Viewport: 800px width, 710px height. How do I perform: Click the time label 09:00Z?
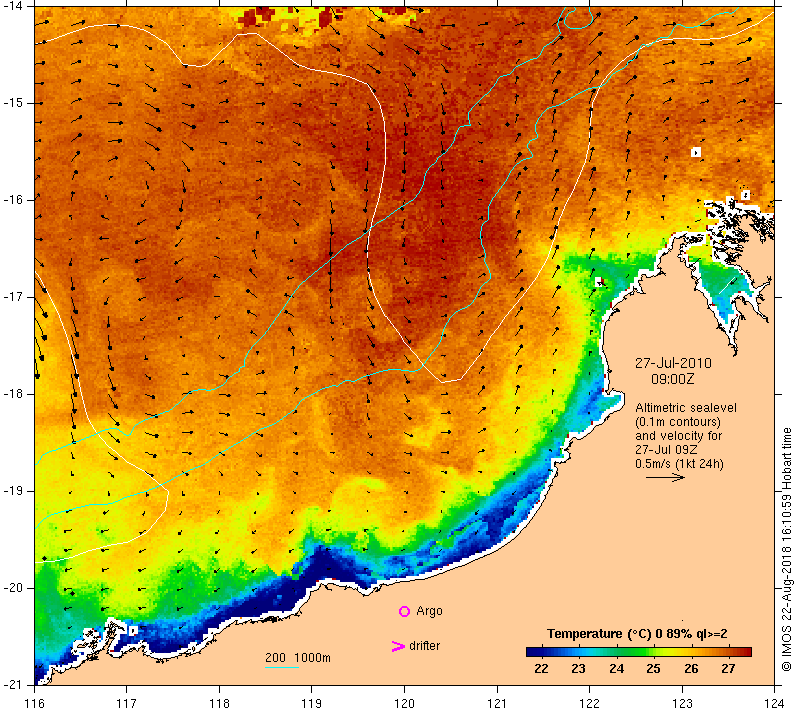672,379
